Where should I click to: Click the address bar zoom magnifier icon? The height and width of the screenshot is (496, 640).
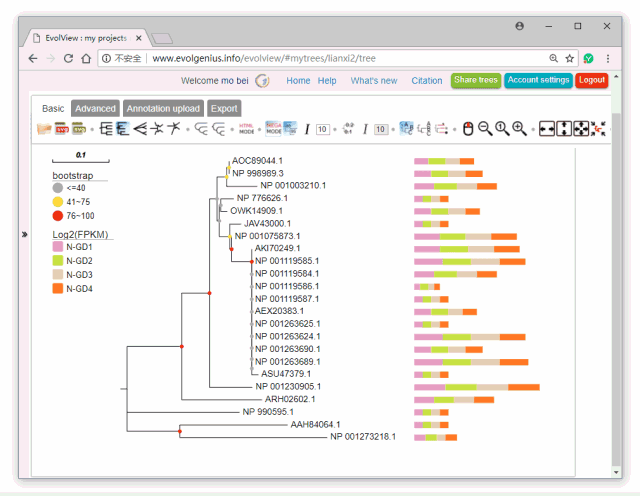coord(553,58)
